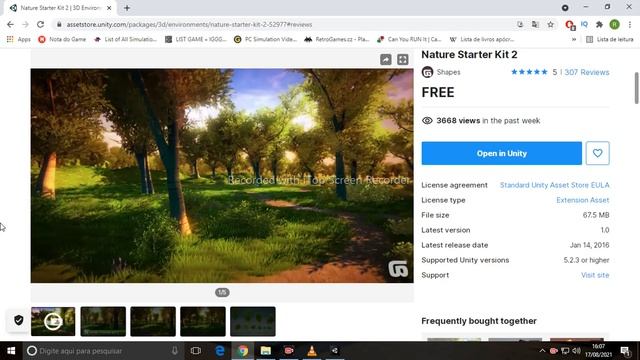This screenshot has width=640, height=360.
Task: Select the first video thumbnail with play icon
Action: [53, 322]
